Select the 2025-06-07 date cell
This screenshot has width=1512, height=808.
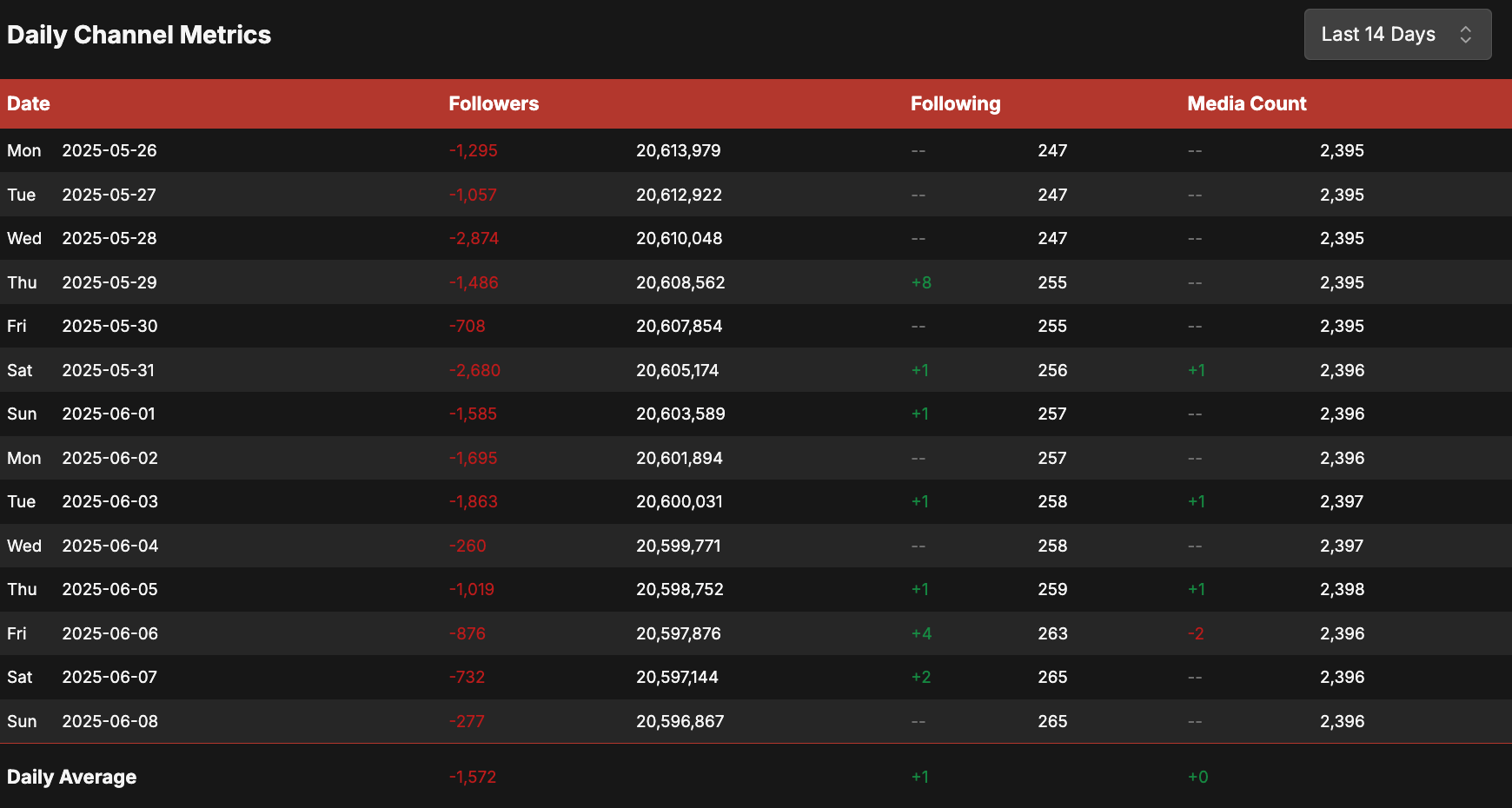click(x=109, y=677)
